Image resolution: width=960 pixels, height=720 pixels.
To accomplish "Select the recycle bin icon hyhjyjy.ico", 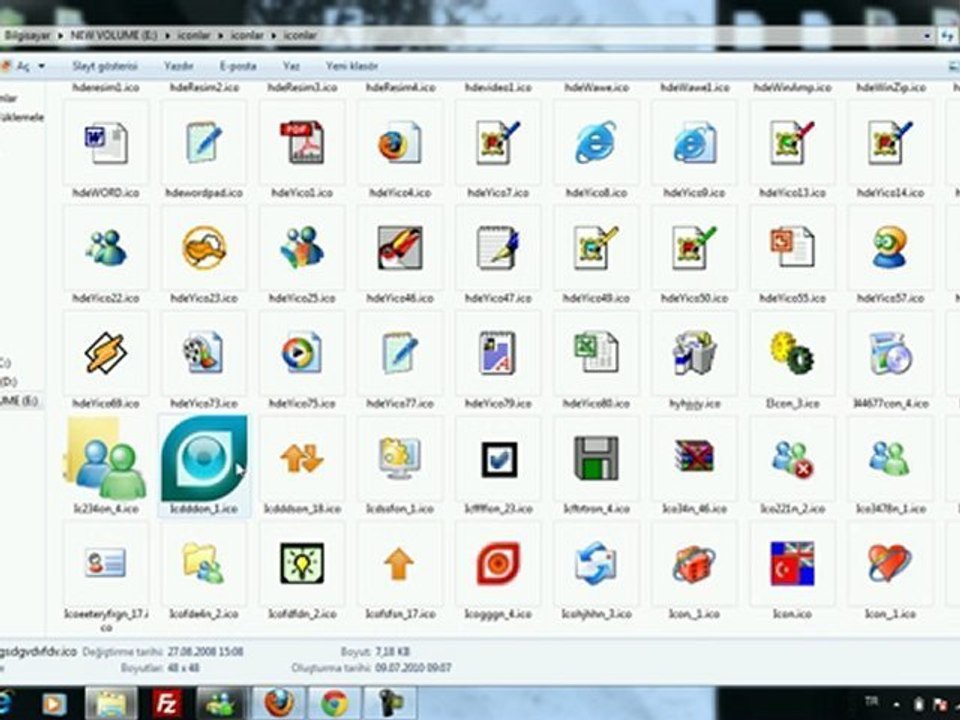I will tap(694, 353).
